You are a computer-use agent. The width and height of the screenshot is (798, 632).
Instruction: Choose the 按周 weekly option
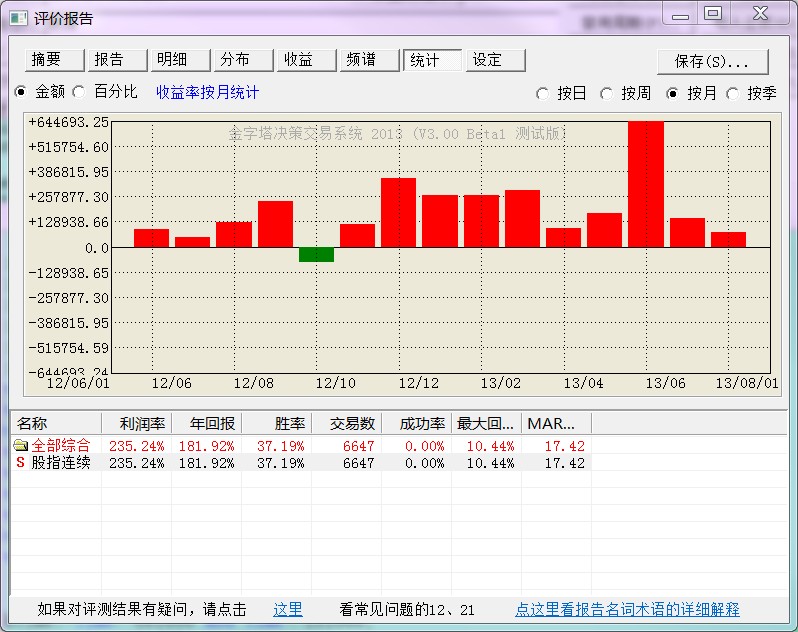(606, 93)
